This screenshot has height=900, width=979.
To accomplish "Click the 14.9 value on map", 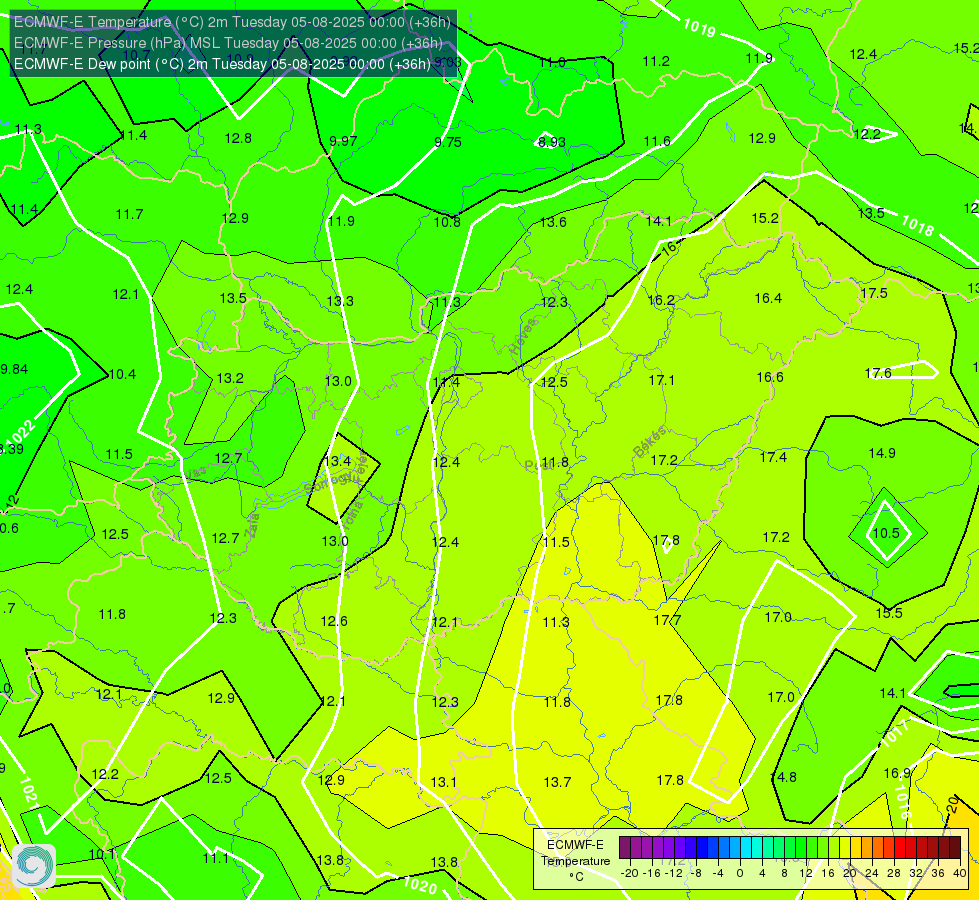I will 882,453.
